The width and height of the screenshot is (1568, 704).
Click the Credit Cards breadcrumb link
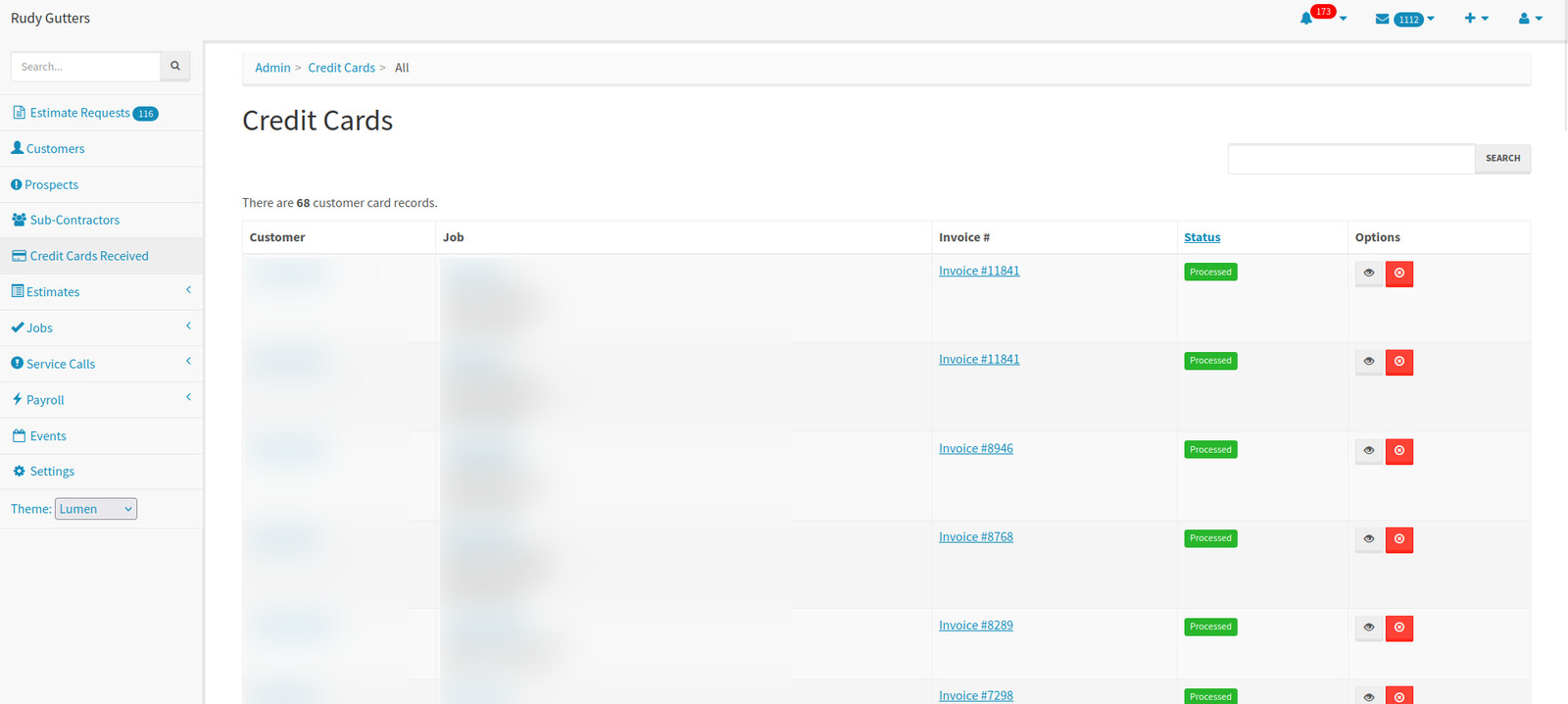coord(341,68)
